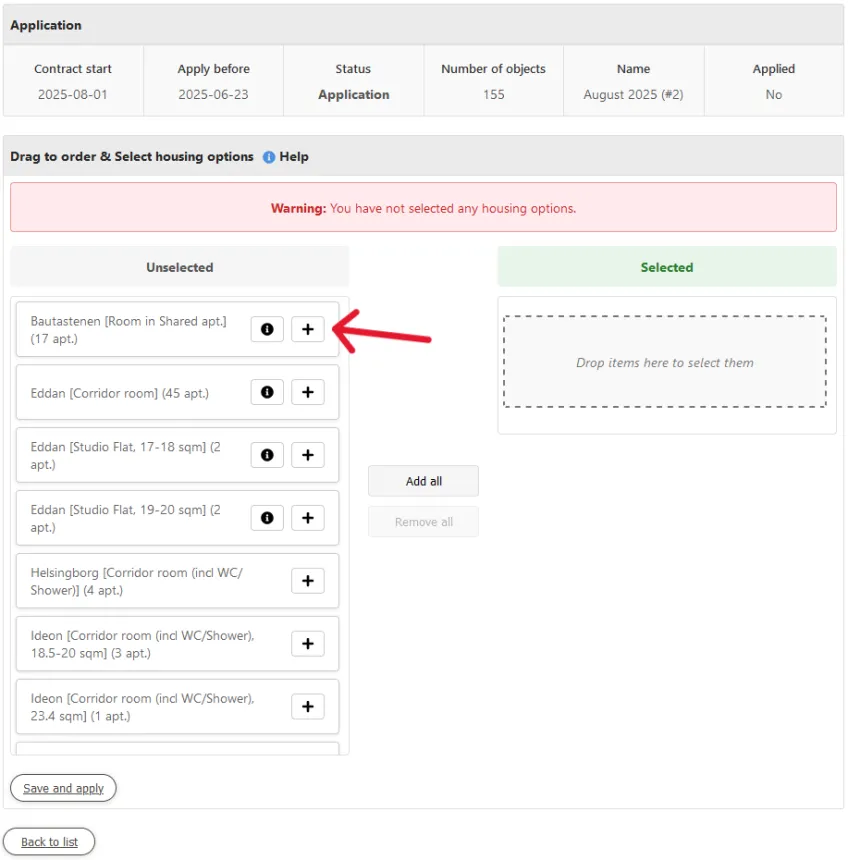The image size is (848, 860).
Task: Click the Number of objects label
Action: pos(494,69)
